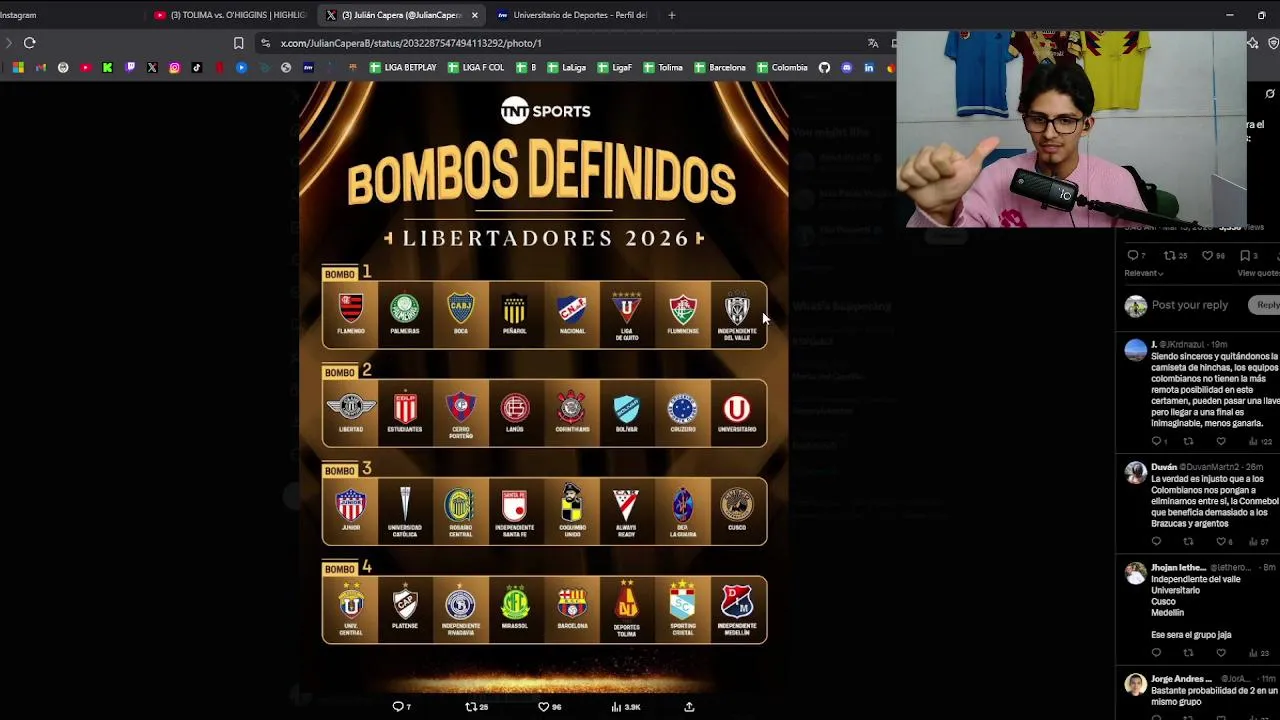The height and width of the screenshot is (720, 1280).
Task: Switch to TOLIMA vs. O'HIGGINS YouTube tab
Action: [231, 15]
